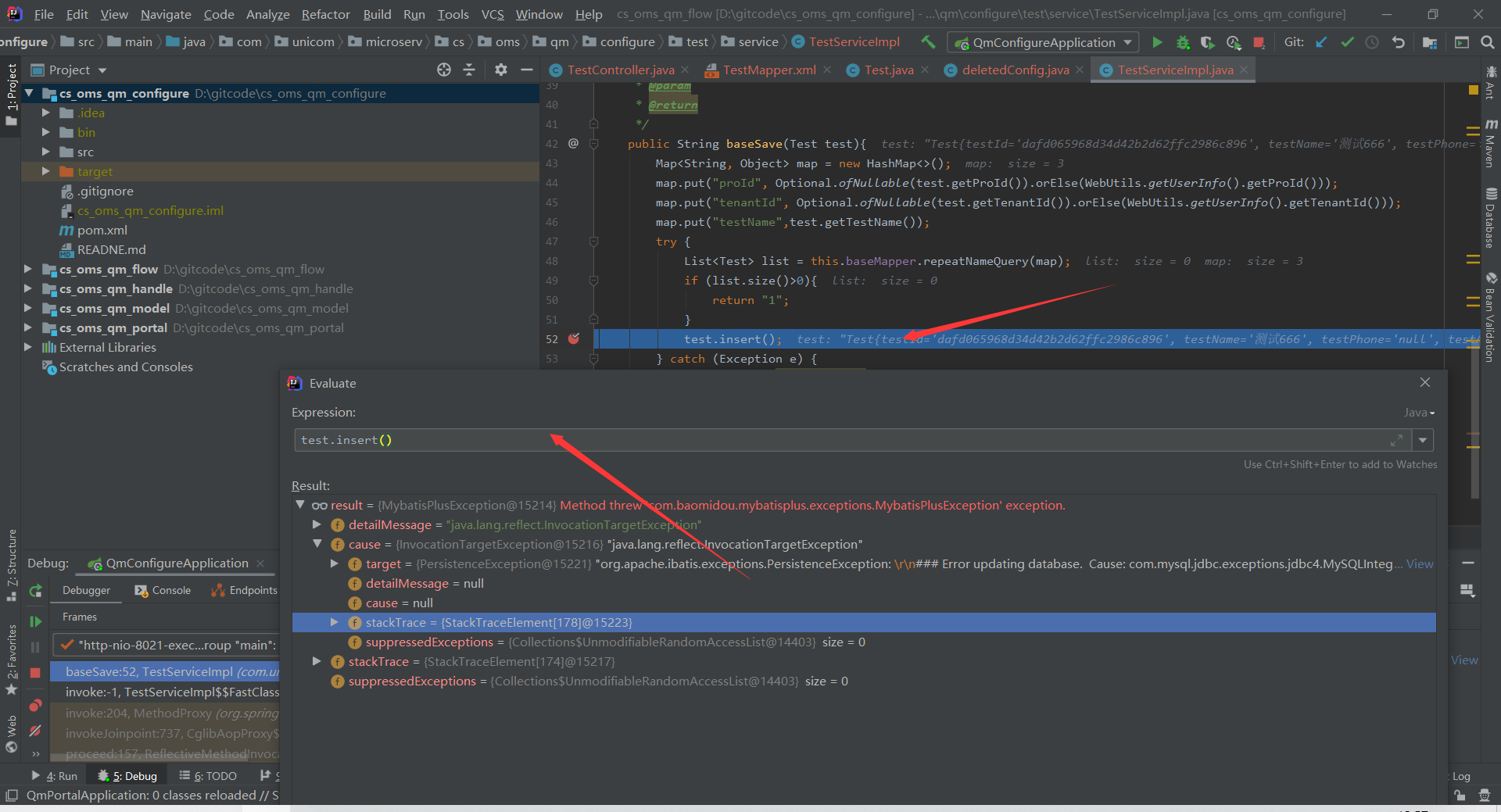1501x812 pixels.
Task: Open the VCS menu
Action: pos(493,14)
